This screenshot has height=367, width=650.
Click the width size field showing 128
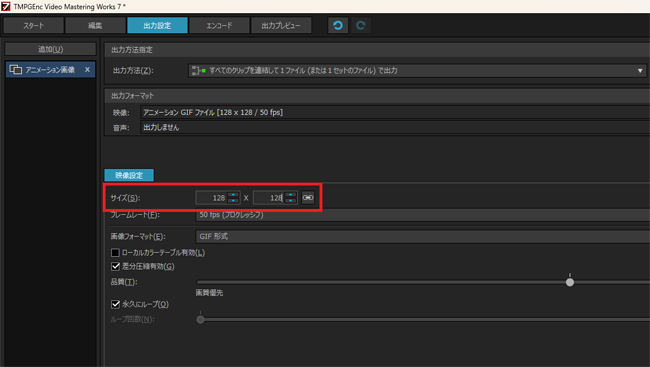211,198
